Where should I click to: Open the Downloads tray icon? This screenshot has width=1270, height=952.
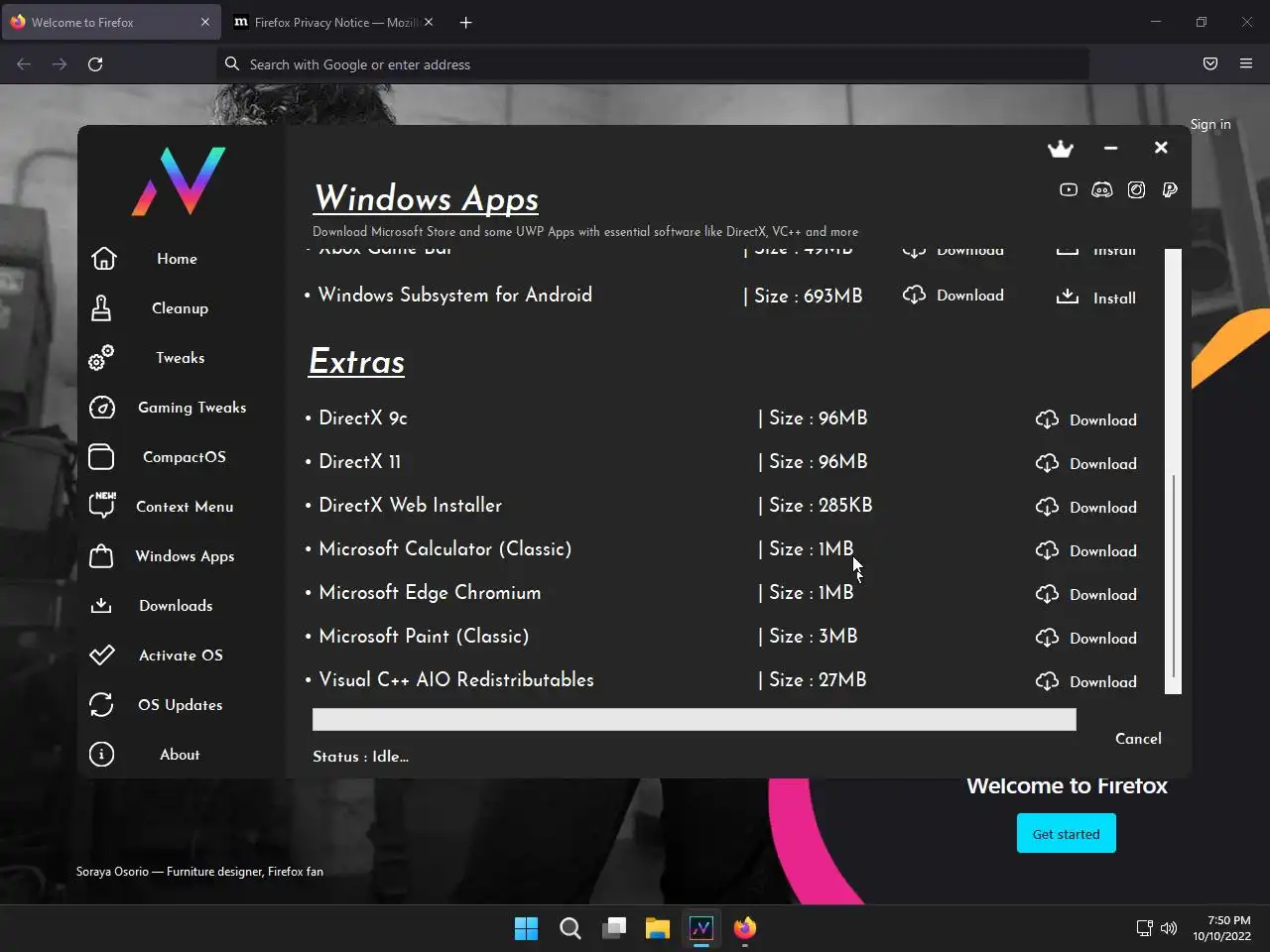click(x=101, y=606)
